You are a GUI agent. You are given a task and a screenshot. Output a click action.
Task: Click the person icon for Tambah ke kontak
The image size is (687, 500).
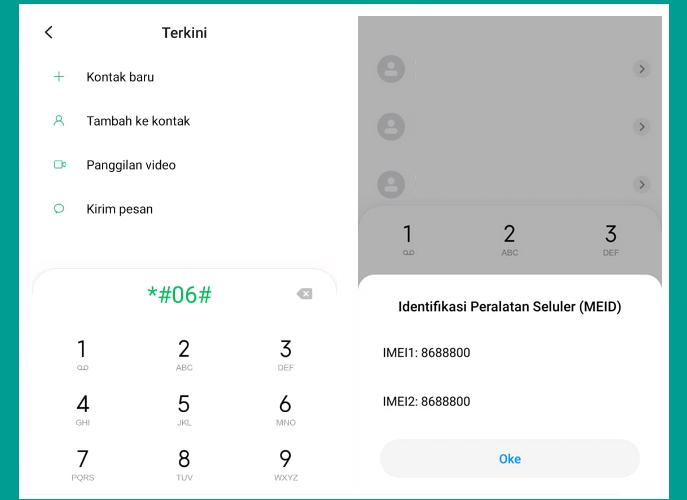click(x=59, y=121)
